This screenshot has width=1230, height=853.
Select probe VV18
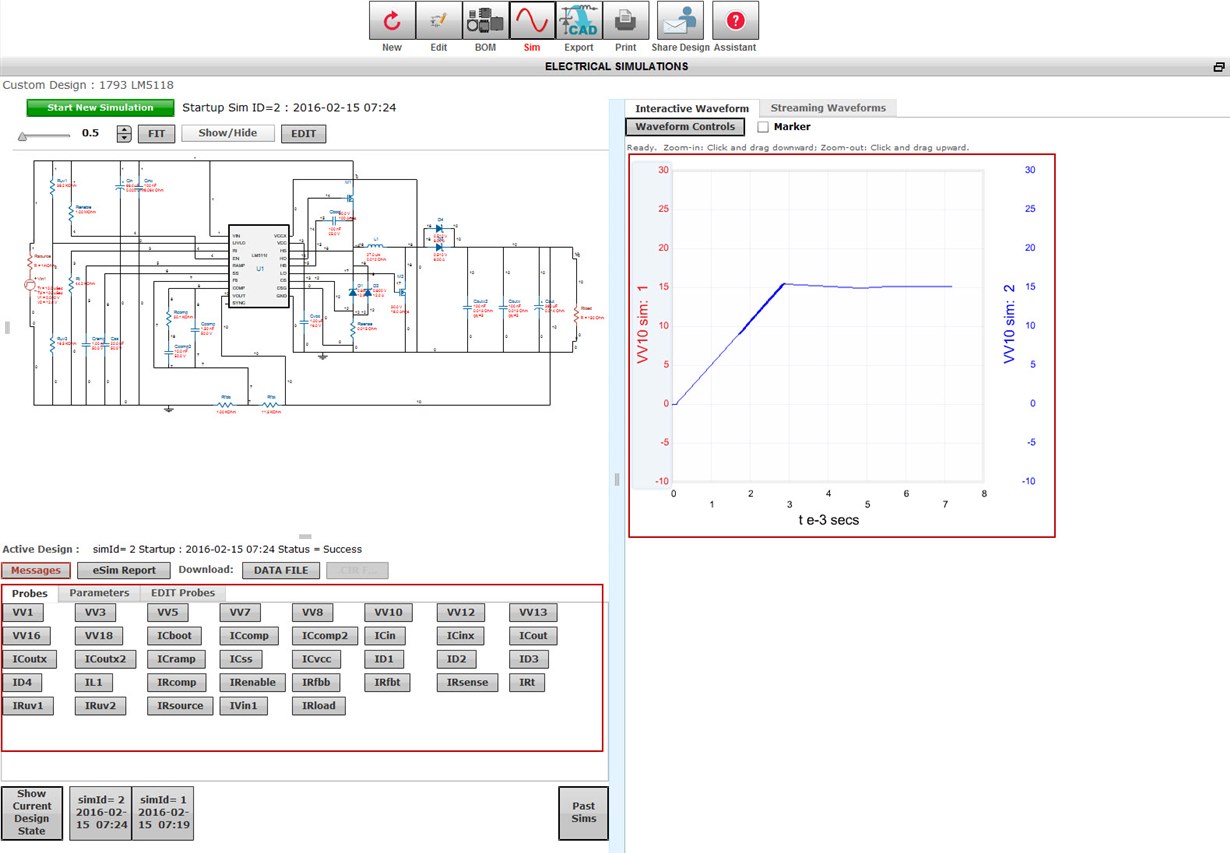coord(99,636)
